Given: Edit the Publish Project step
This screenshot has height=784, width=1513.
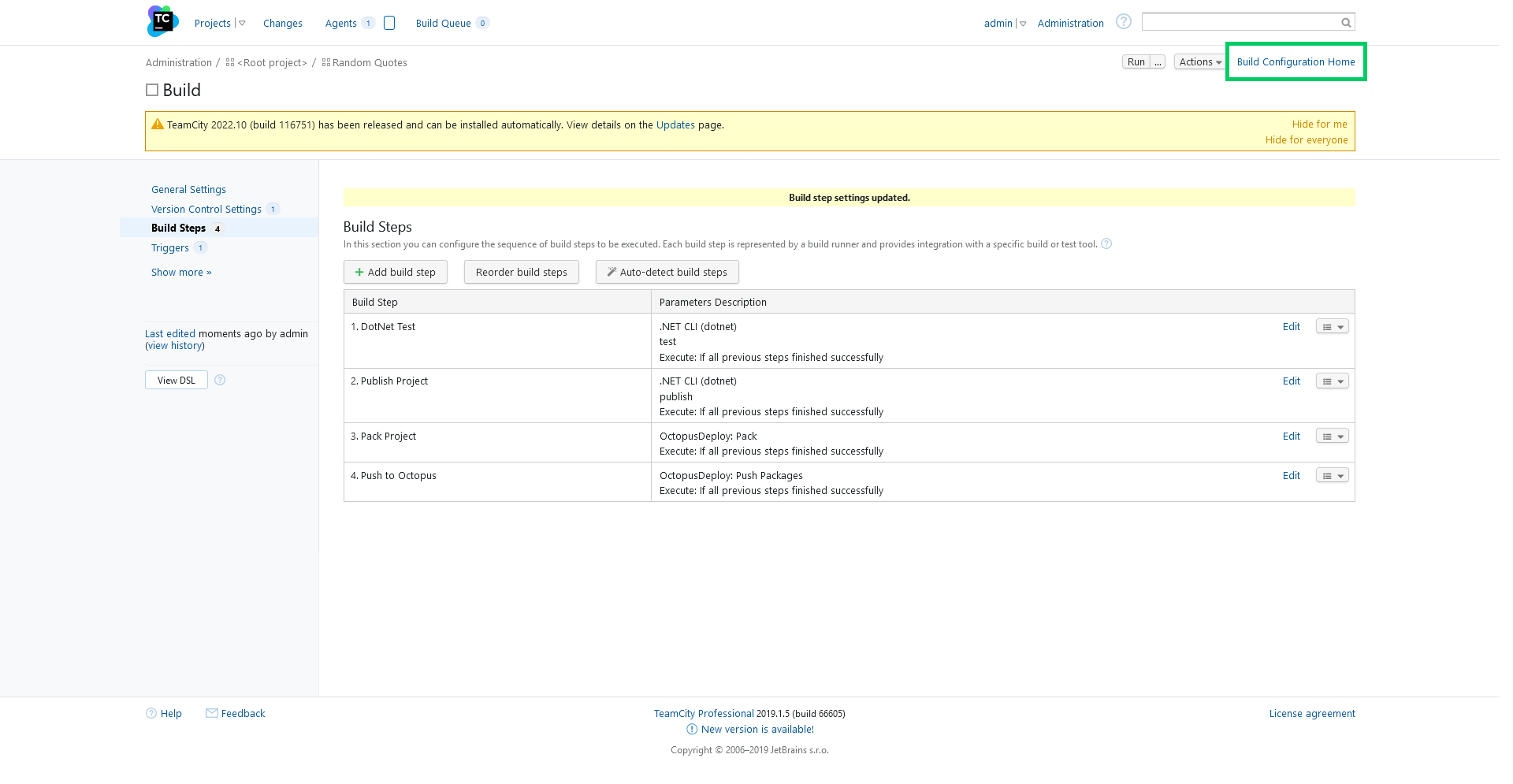Looking at the screenshot, I should [x=1291, y=381].
